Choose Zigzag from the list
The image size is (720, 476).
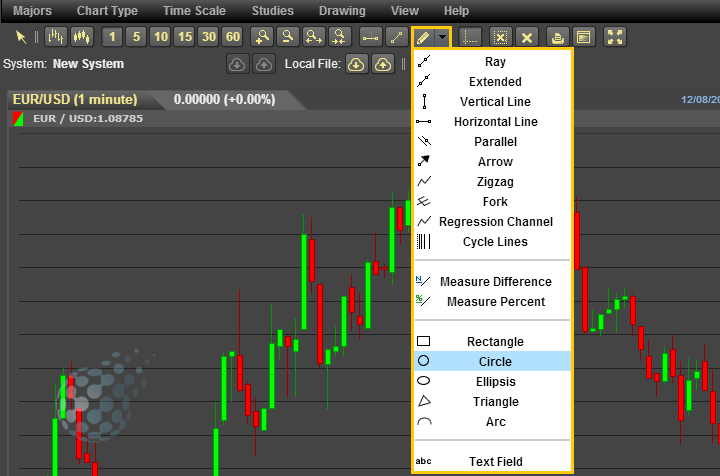[x=492, y=182]
